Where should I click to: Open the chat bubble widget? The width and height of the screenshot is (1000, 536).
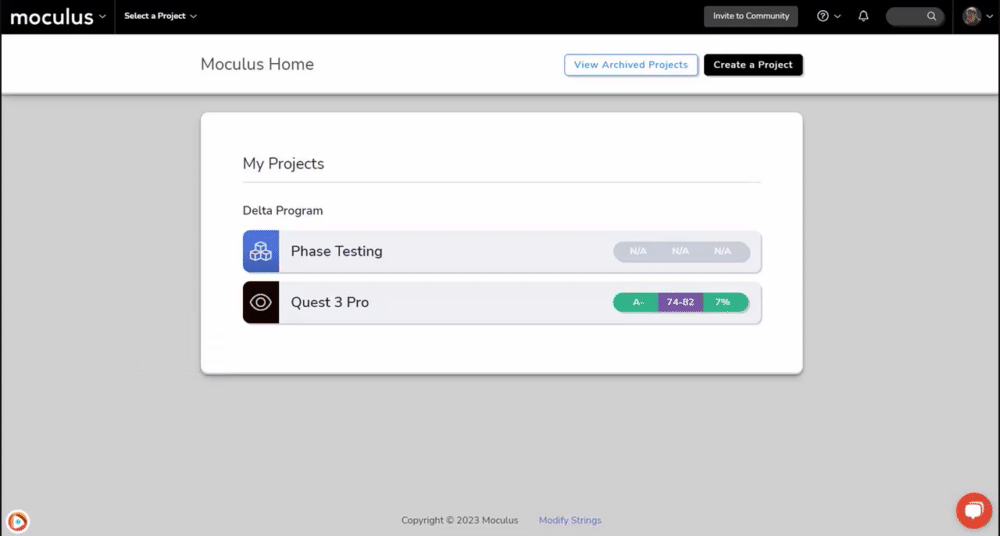974,510
